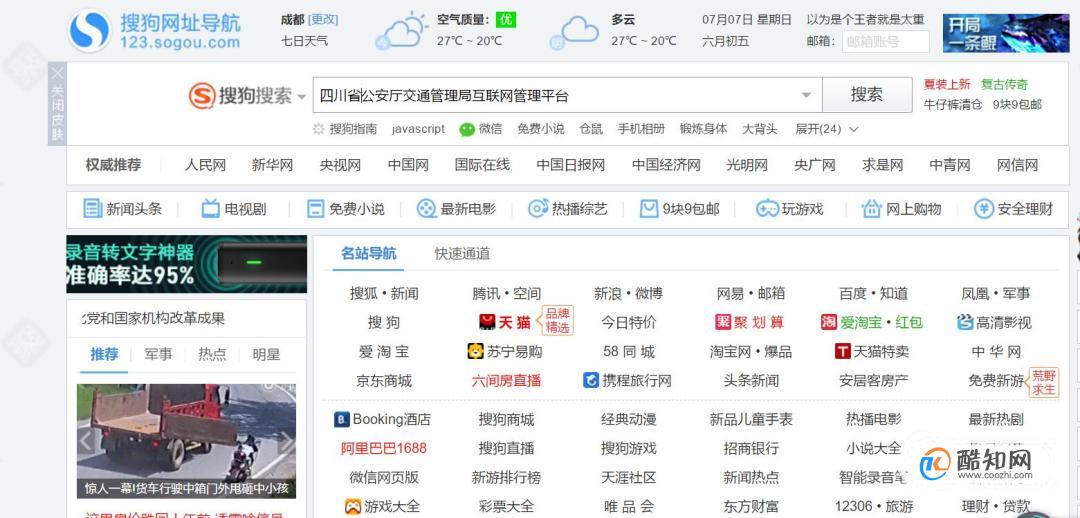
Task: Open the 复古传奇 promo link
Action: click(x=1004, y=84)
